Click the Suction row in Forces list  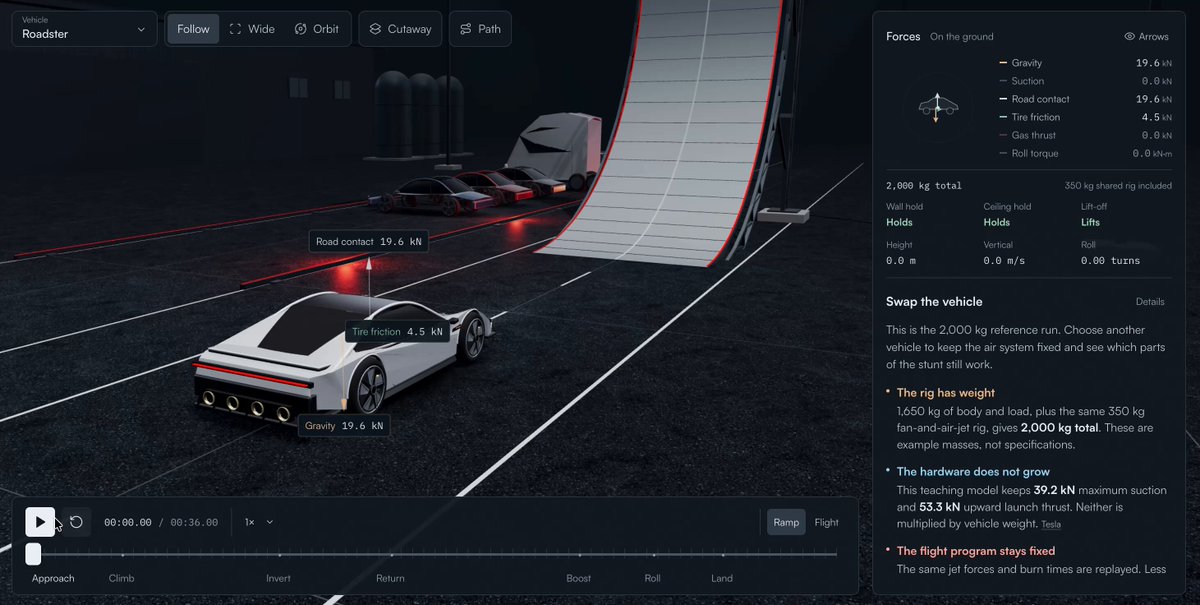[1084, 81]
